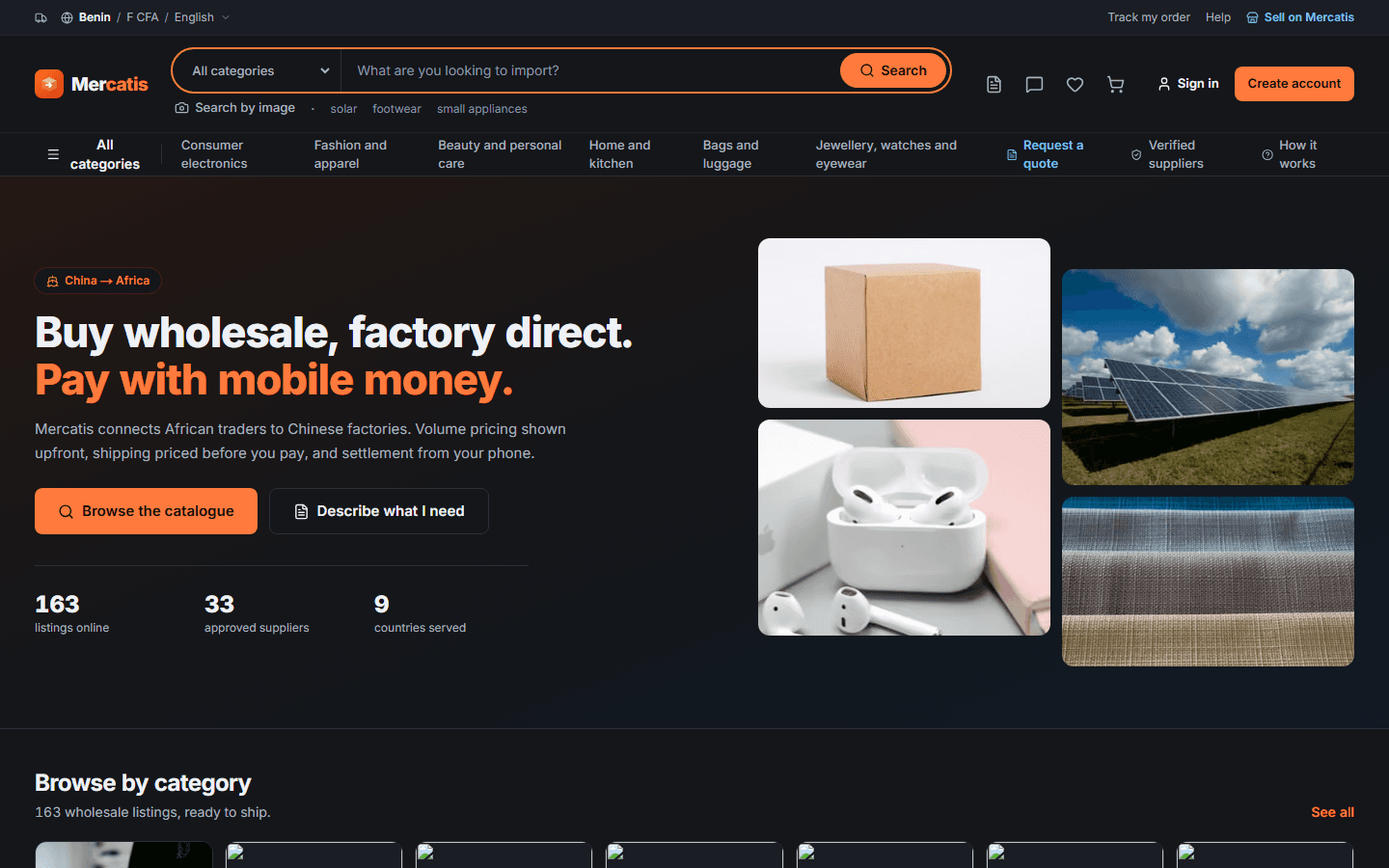This screenshot has width=1389, height=868.
Task: Click the globe icon beside Benin
Action: (x=67, y=17)
